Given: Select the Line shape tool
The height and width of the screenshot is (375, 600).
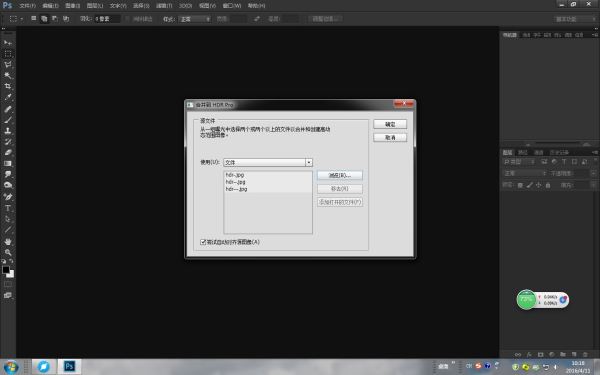Looking at the screenshot, I should click(x=8, y=230).
